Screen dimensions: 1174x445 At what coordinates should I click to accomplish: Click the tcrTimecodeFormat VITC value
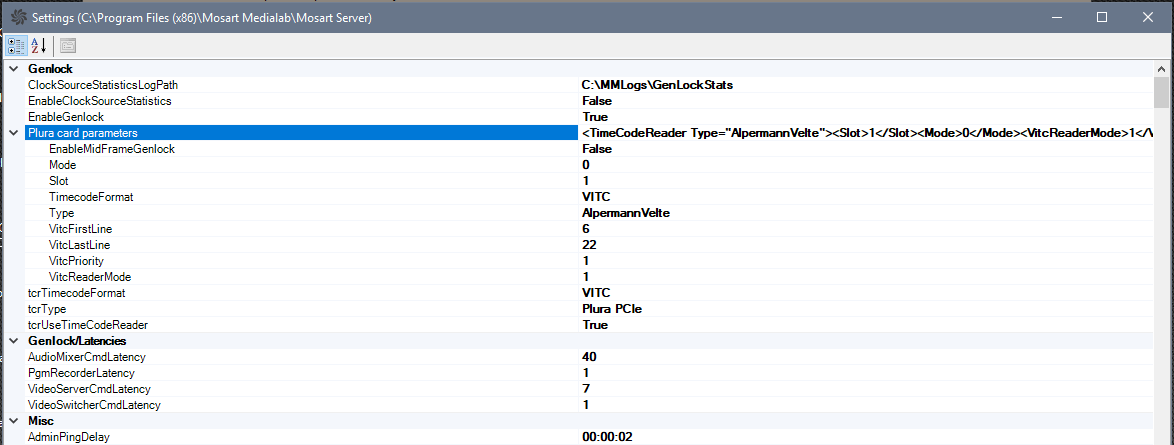pos(596,293)
